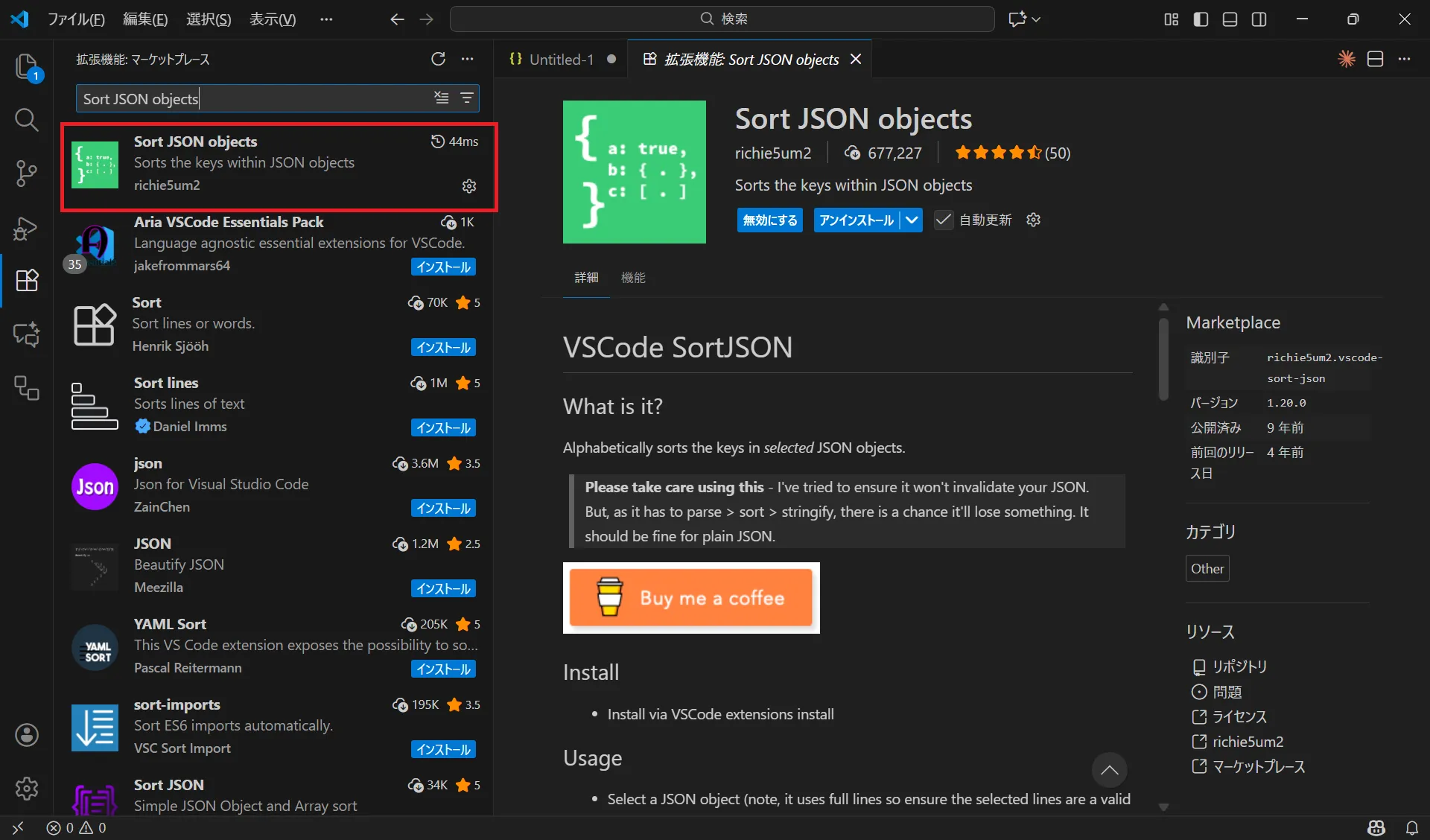The width and height of the screenshot is (1430, 840).
Task: Open the 編集(E) menu
Action: click(145, 19)
